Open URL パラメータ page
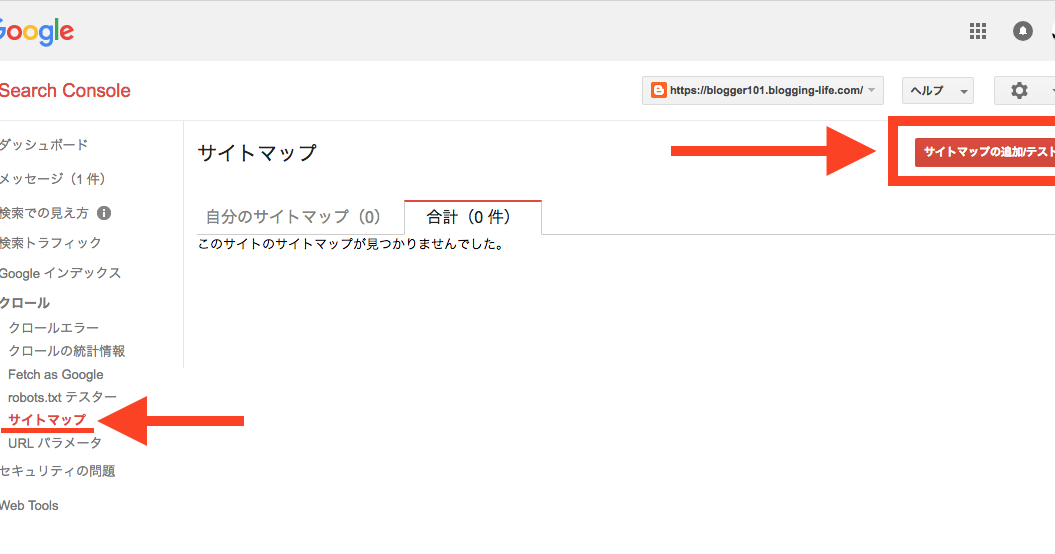 click(55, 443)
